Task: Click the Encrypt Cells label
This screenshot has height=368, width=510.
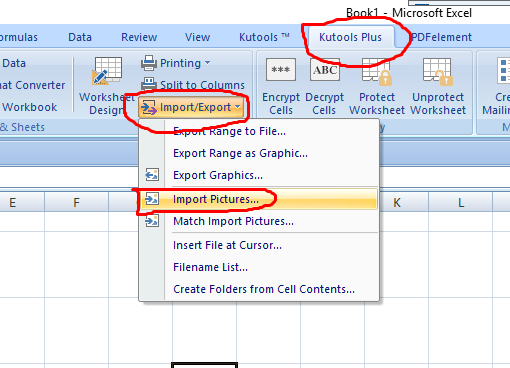Action: 281,104
